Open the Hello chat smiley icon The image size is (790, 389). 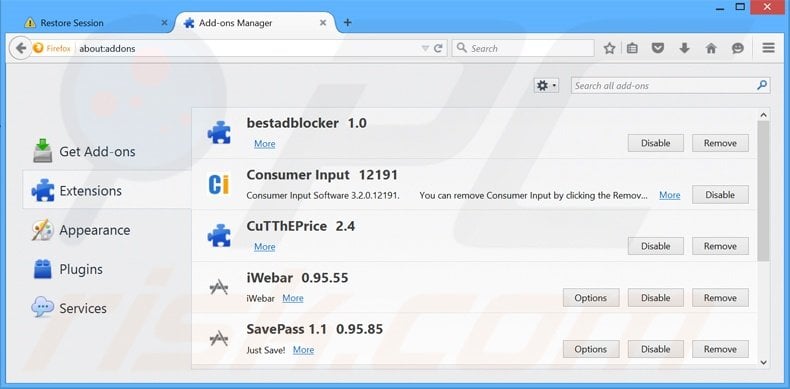pos(738,48)
